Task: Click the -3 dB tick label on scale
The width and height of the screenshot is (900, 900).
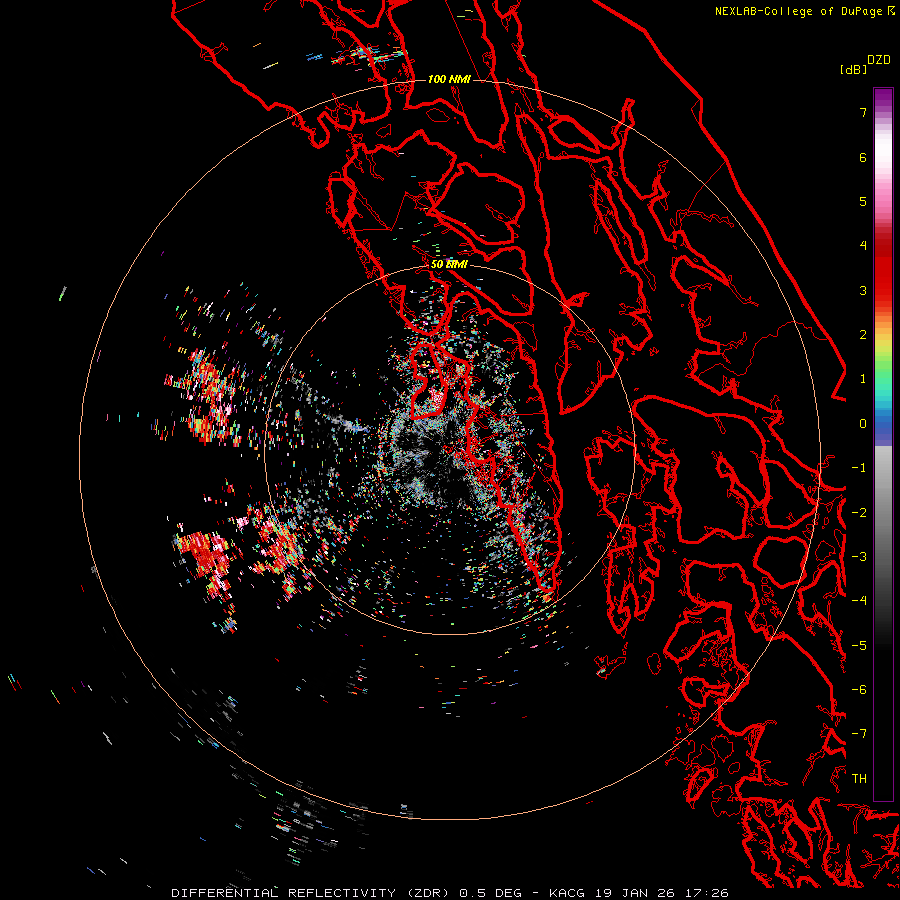Action: pyautogui.click(x=859, y=557)
